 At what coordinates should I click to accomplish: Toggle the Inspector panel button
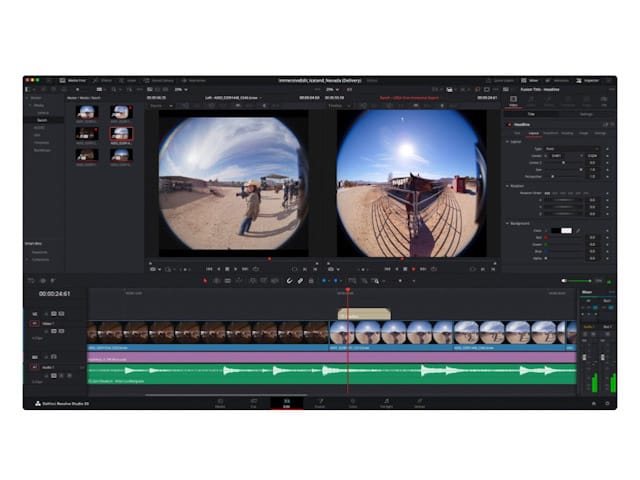pos(588,81)
